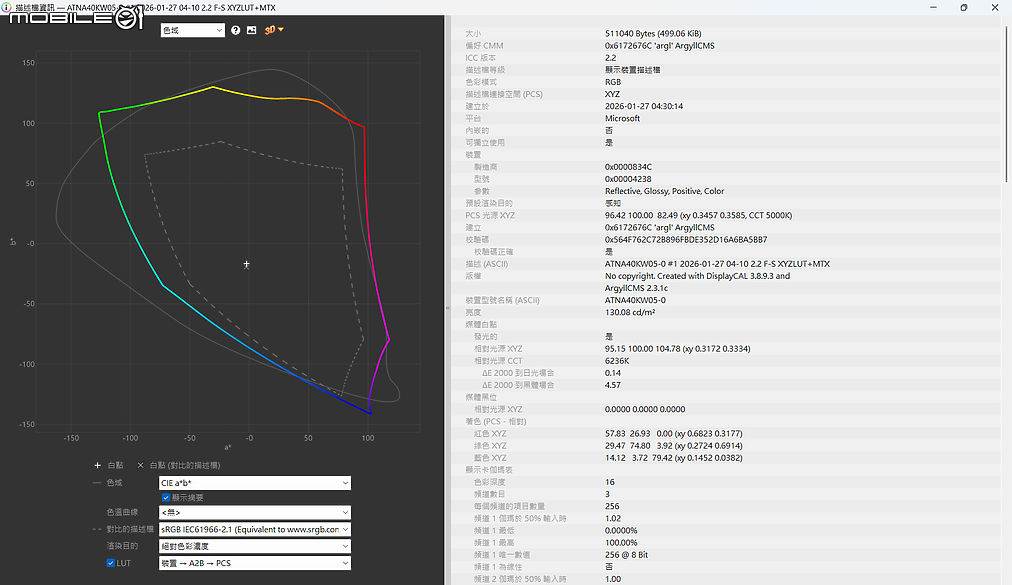Click the app icon in the title bar
The height and width of the screenshot is (585, 1012).
pos(9,7)
